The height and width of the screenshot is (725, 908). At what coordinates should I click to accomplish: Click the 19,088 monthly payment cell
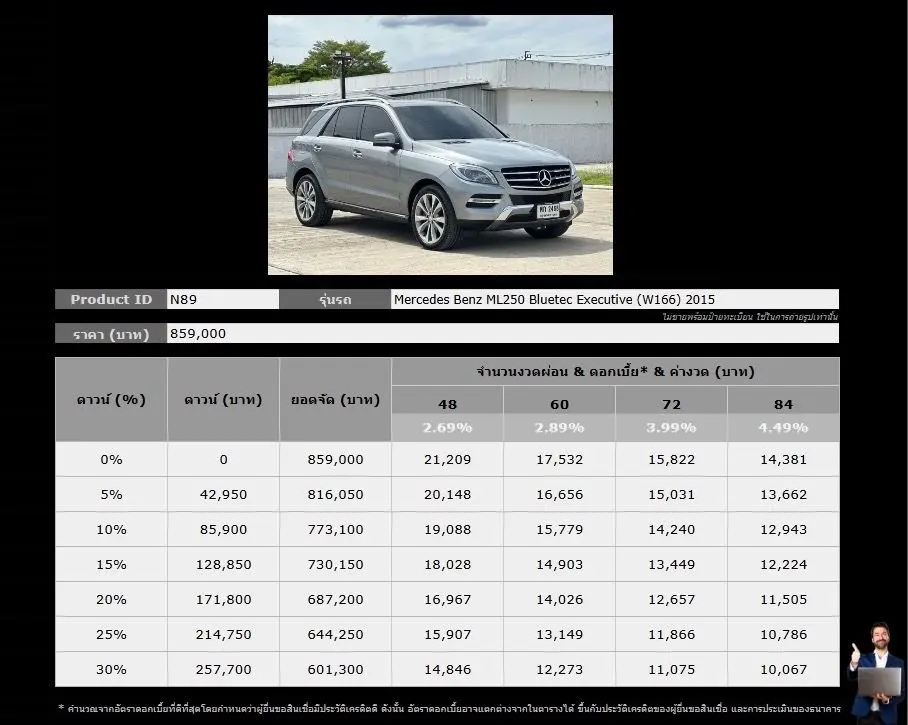(x=447, y=529)
